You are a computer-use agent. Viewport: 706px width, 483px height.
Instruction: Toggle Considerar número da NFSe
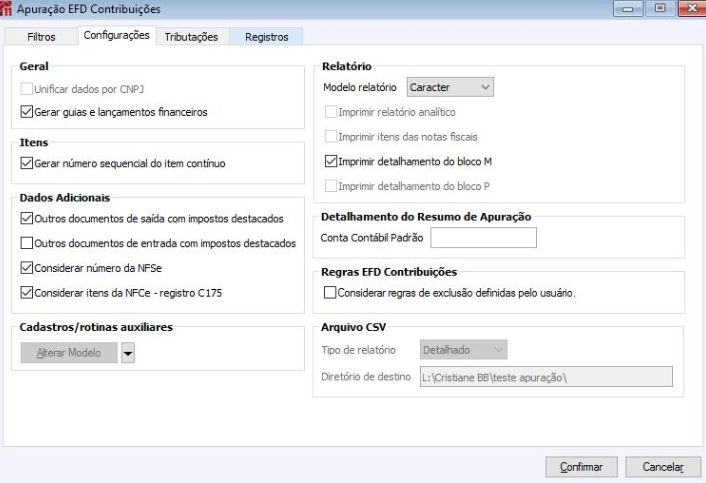27,268
